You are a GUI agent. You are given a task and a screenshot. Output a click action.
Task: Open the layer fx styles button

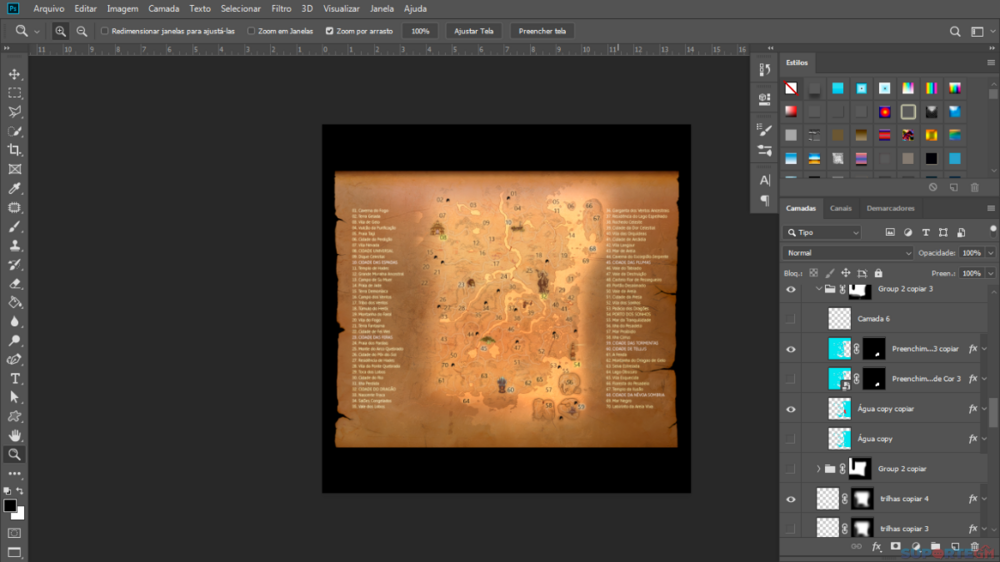(x=876, y=547)
